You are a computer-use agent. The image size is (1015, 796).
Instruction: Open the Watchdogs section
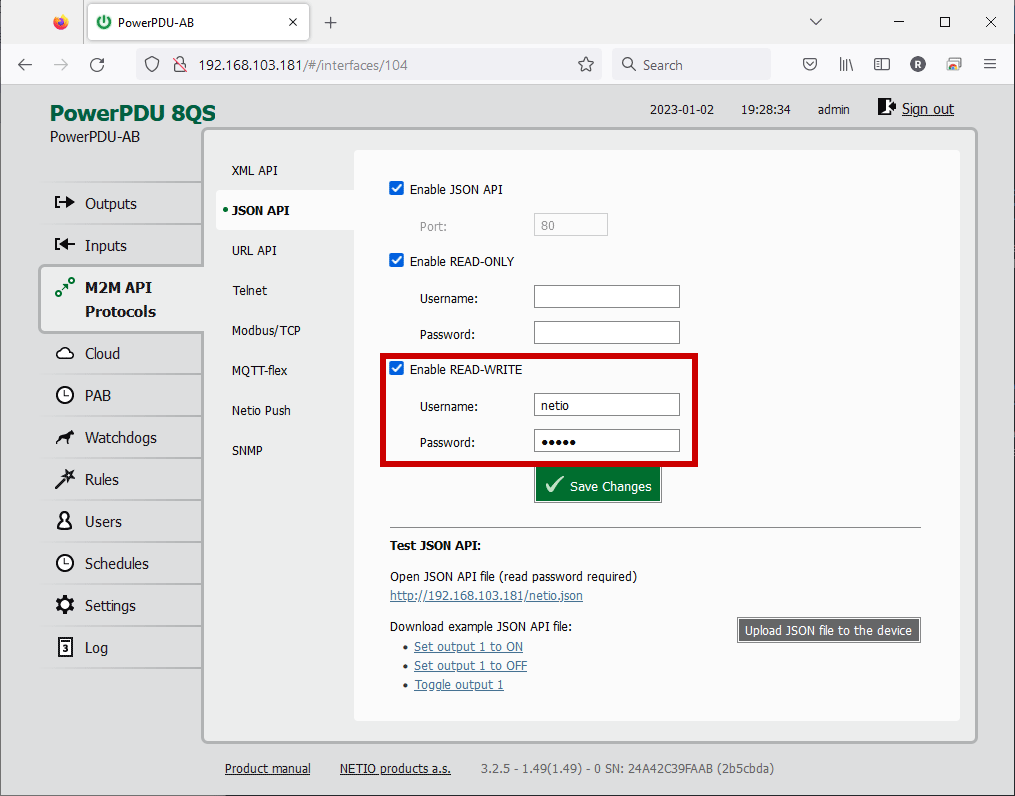122,437
